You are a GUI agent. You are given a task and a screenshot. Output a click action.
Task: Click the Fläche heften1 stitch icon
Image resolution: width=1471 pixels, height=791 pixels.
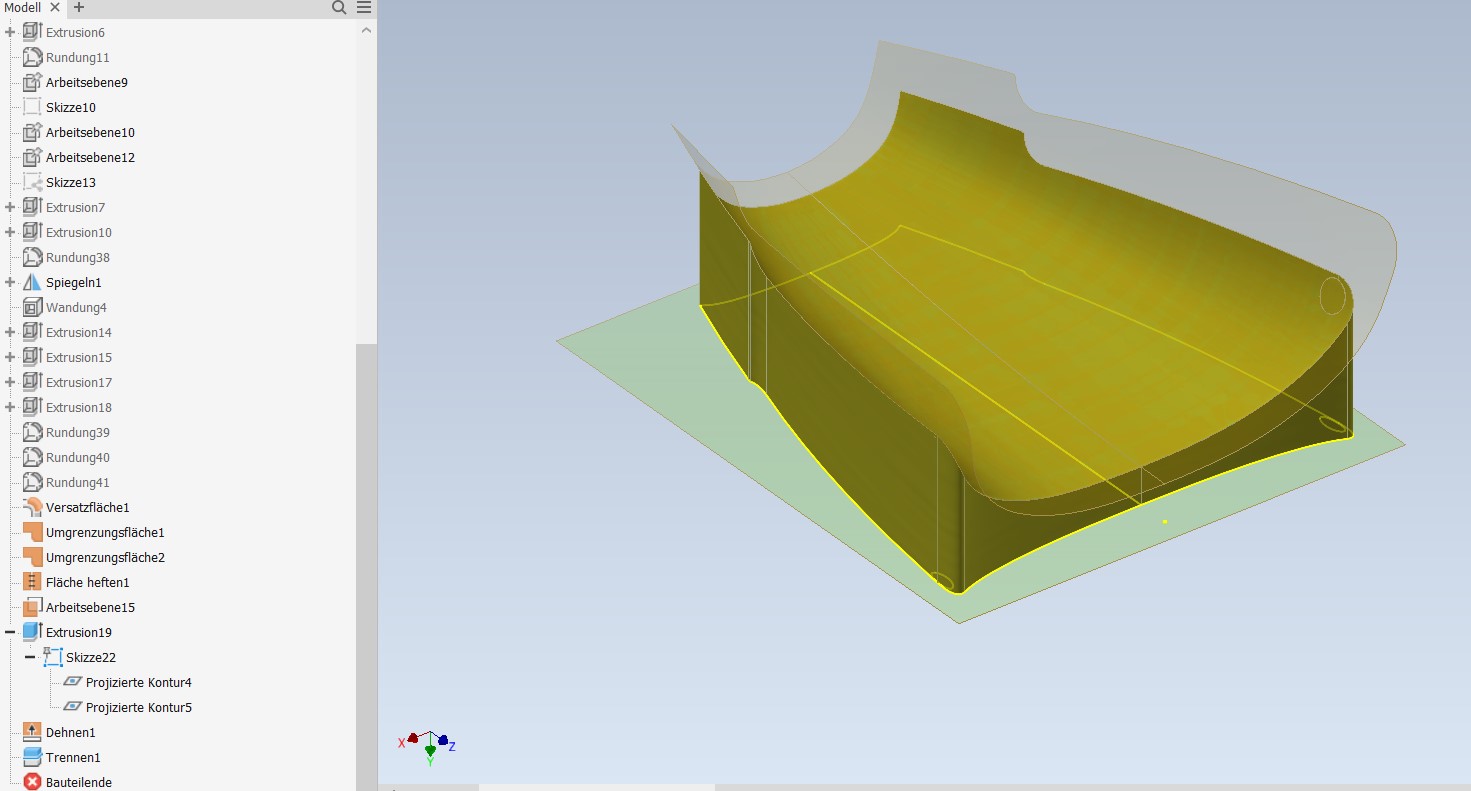(32, 582)
